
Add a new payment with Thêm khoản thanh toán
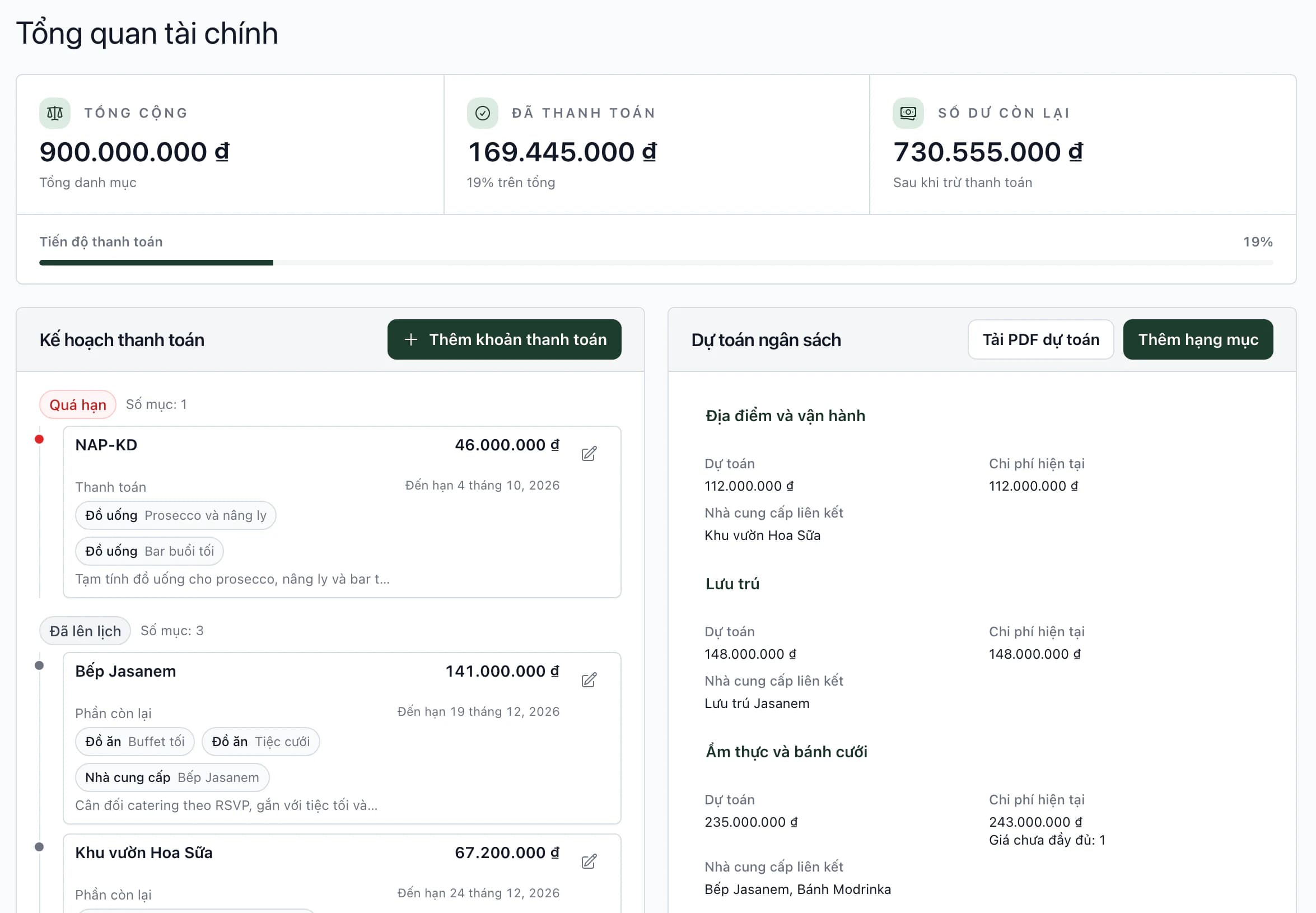tap(504, 340)
